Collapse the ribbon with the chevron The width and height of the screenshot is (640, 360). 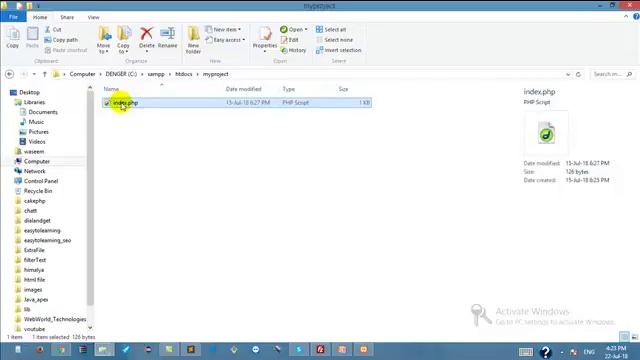626,17
